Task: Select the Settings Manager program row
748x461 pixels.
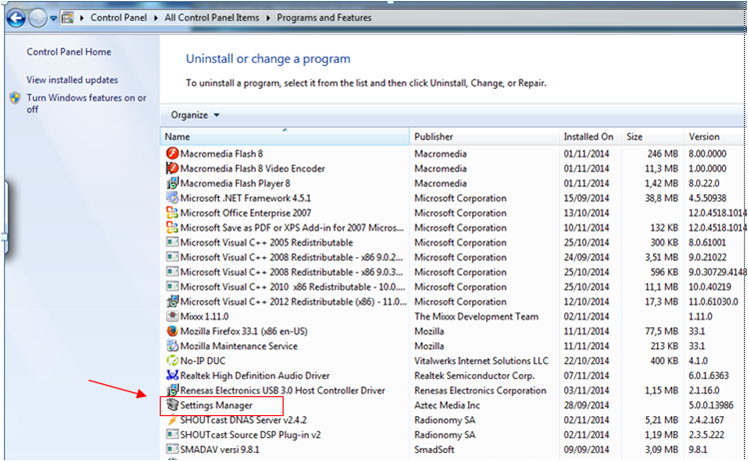Action: pos(452,405)
